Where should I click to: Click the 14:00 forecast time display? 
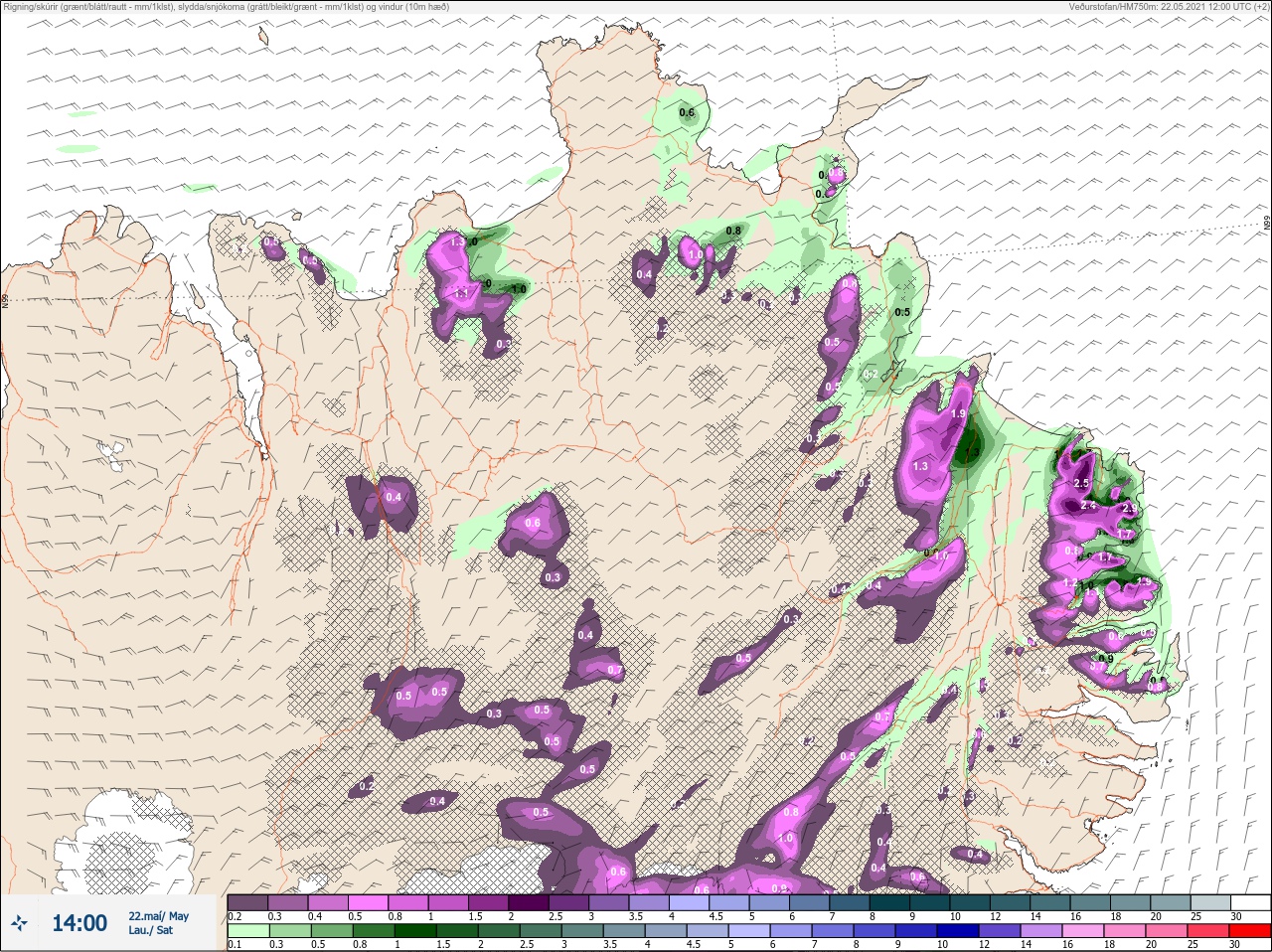(x=79, y=923)
